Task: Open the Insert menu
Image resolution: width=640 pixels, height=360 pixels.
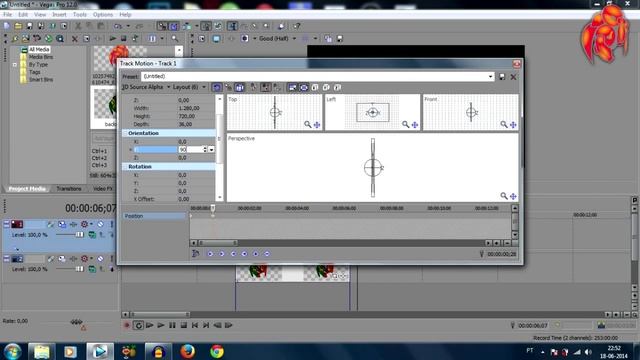Action: [59, 15]
